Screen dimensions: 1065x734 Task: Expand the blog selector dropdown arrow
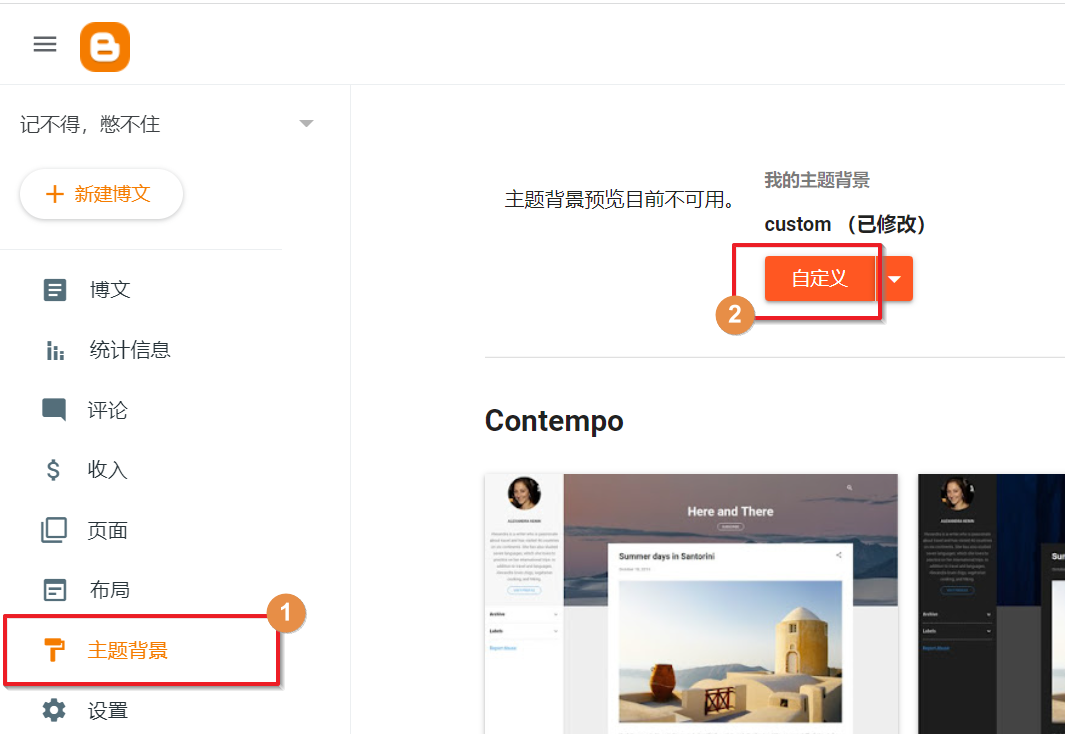coord(307,124)
